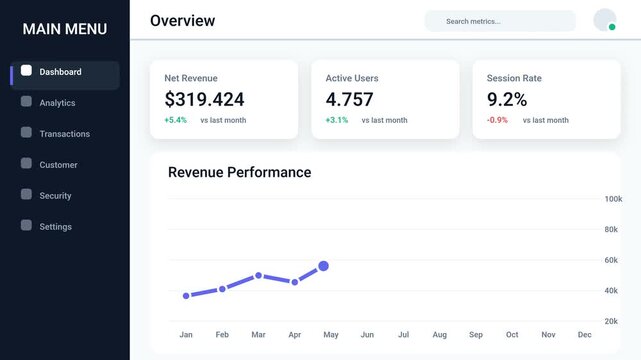Click the green online status dot

tap(612, 27)
